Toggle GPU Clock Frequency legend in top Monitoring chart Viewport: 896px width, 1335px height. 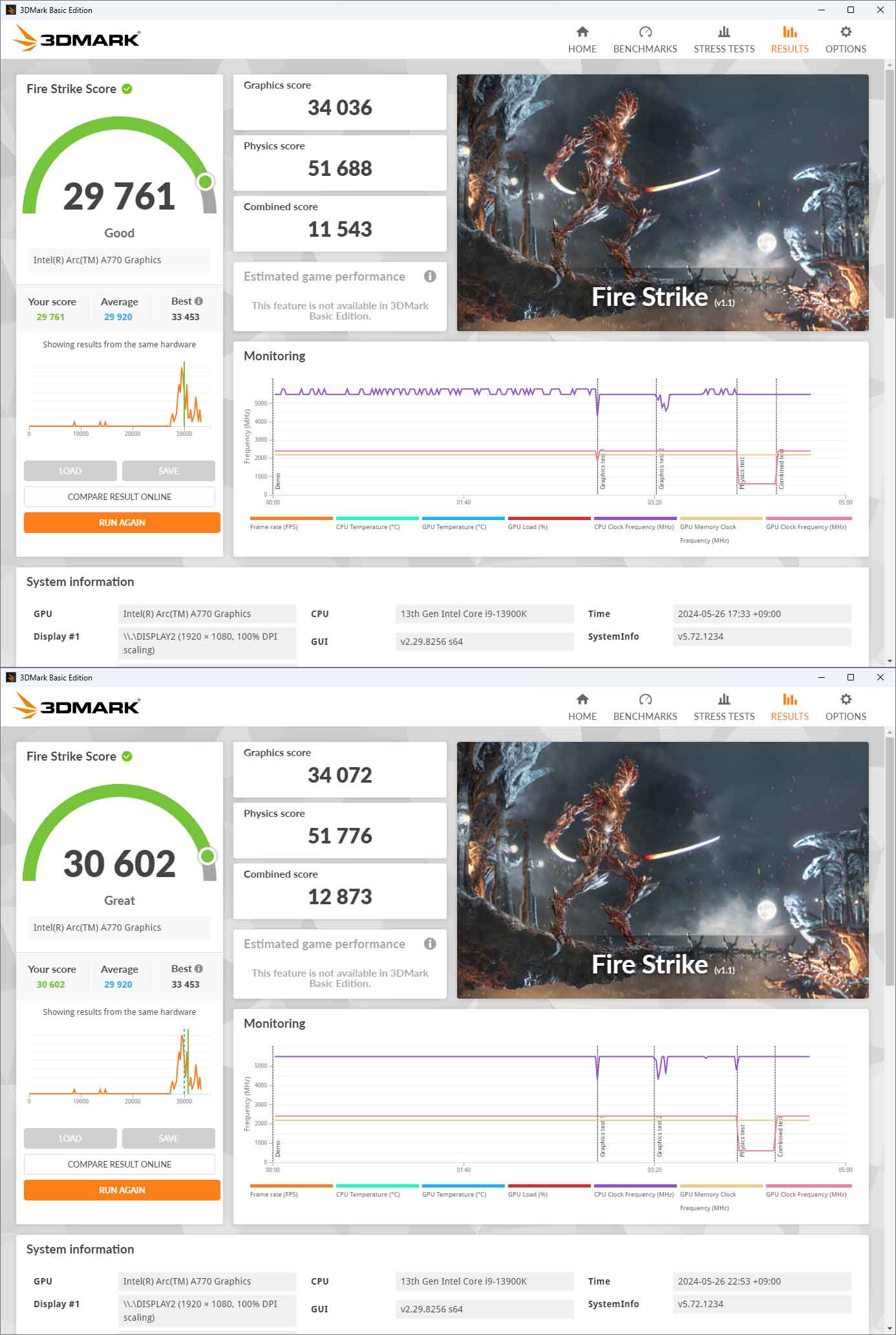point(808,523)
